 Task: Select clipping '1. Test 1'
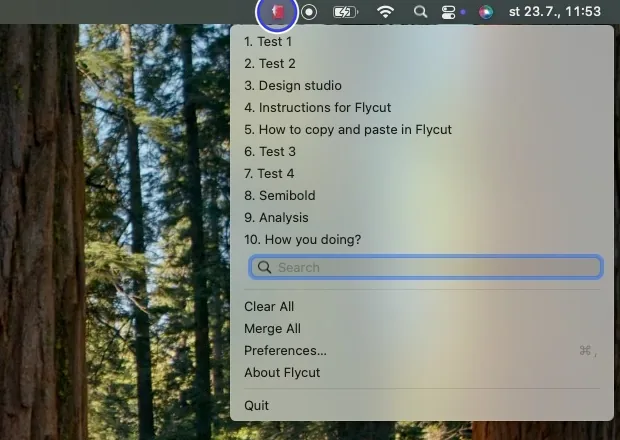(422, 42)
